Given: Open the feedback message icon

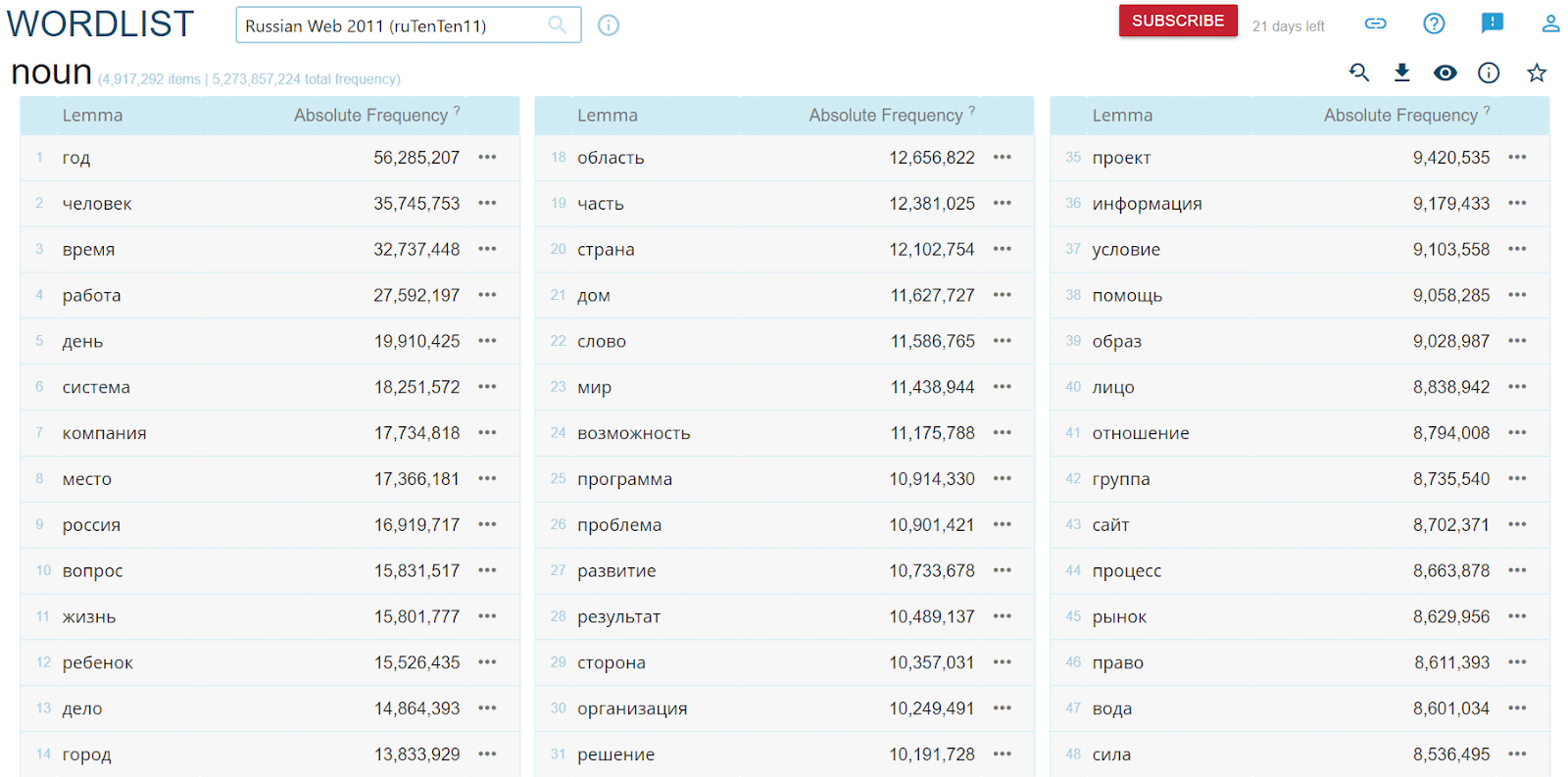Looking at the screenshot, I should pyautogui.click(x=1492, y=24).
